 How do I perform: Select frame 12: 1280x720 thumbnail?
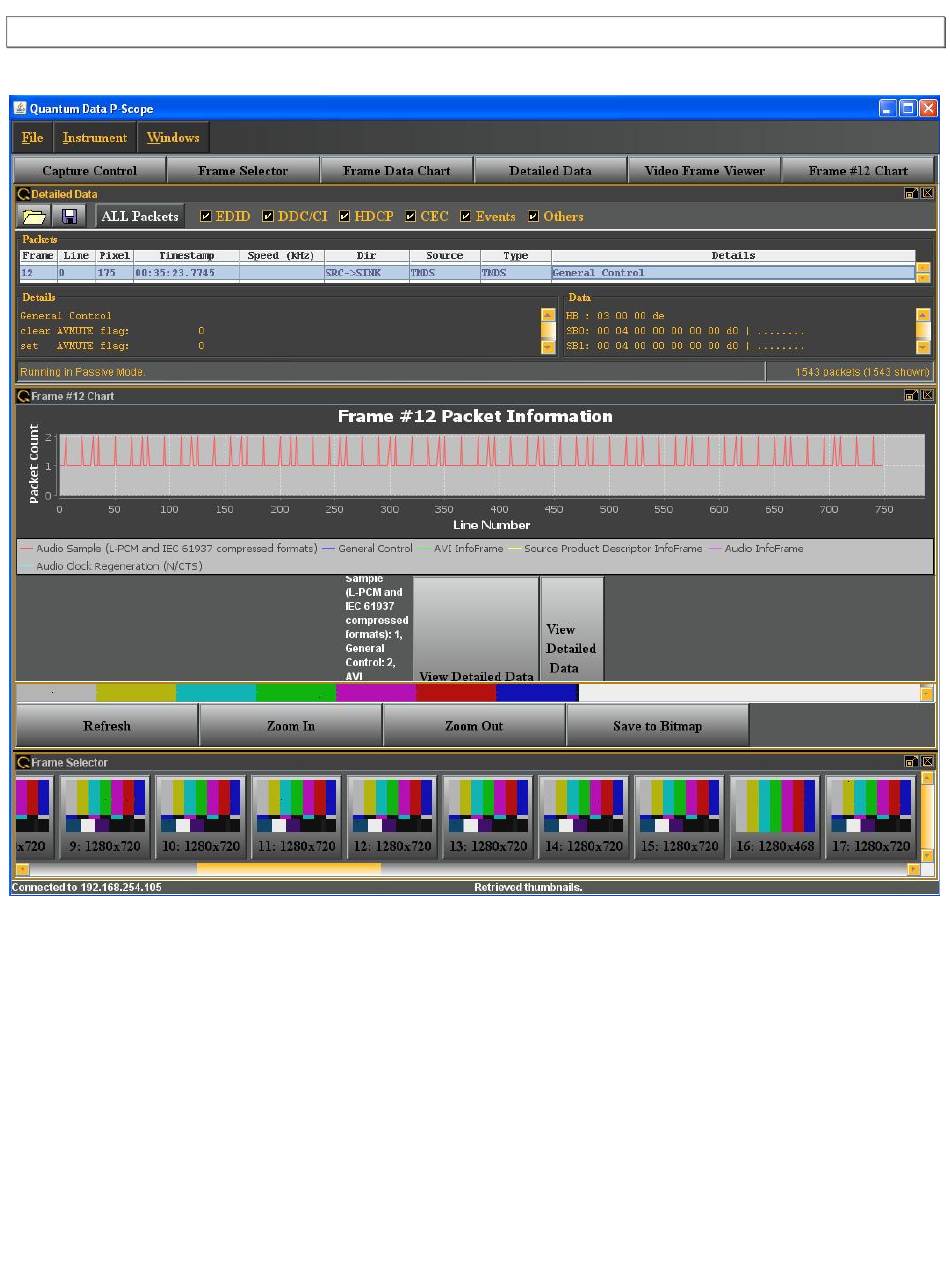[392, 816]
